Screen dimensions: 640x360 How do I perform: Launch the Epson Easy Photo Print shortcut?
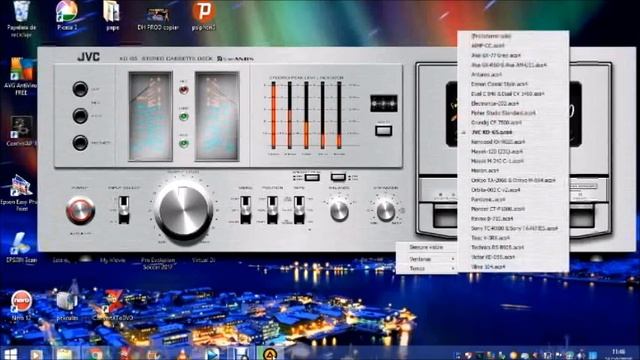point(20,193)
